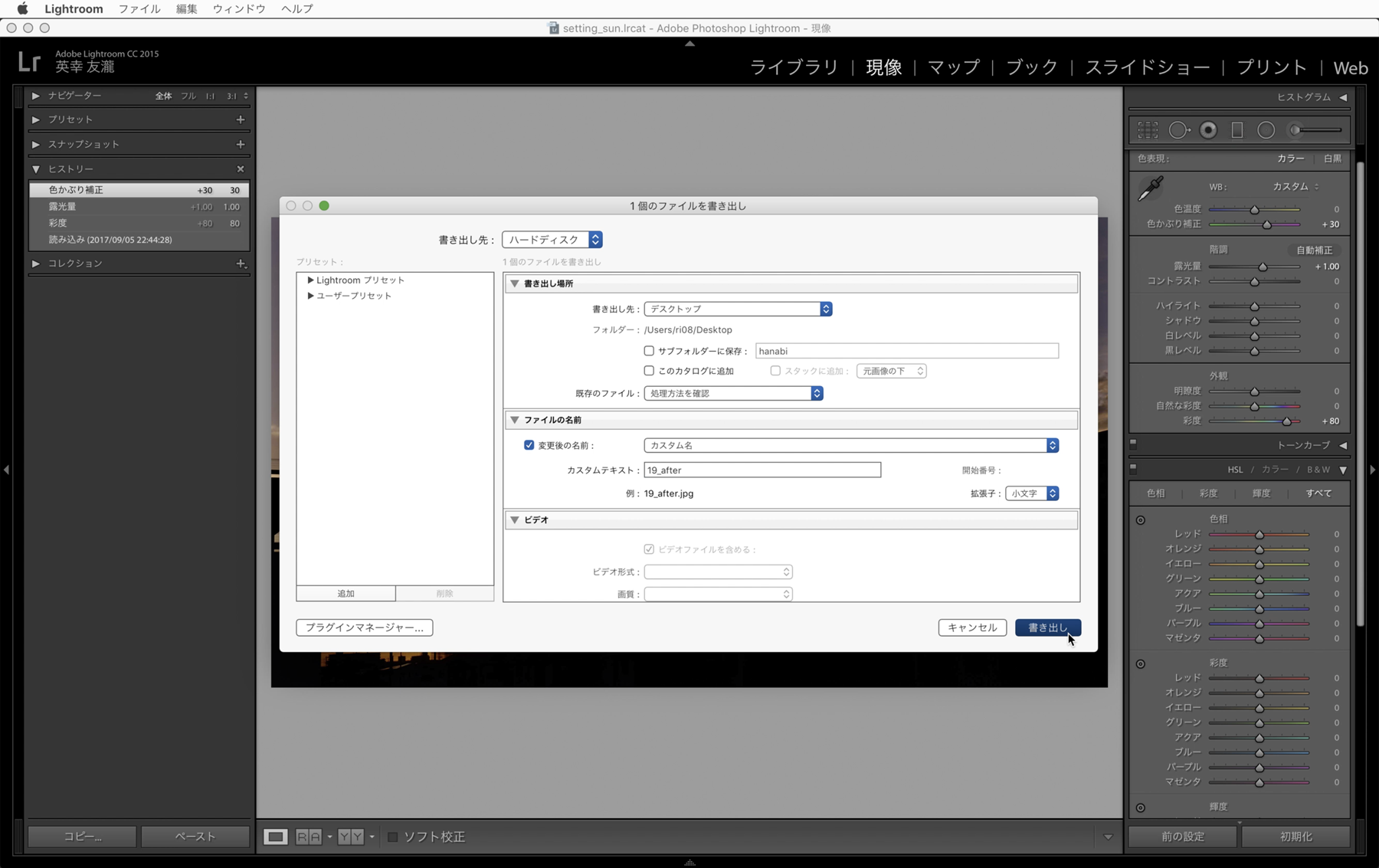Click the Lightroom Lr logo
The image size is (1379, 868).
(x=29, y=61)
